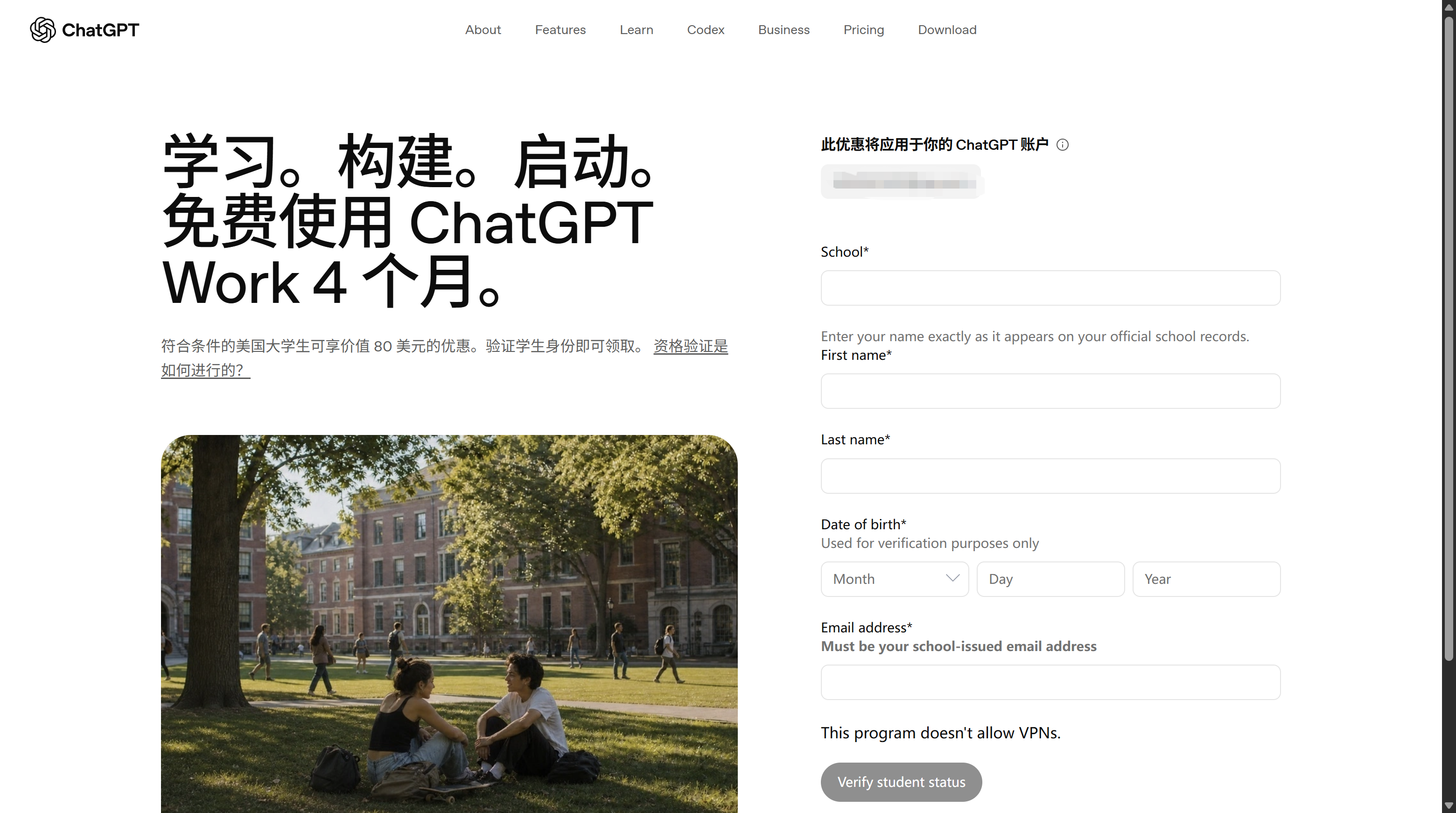
Task: Click the blurred ChatGPT account chip
Action: point(902,182)
